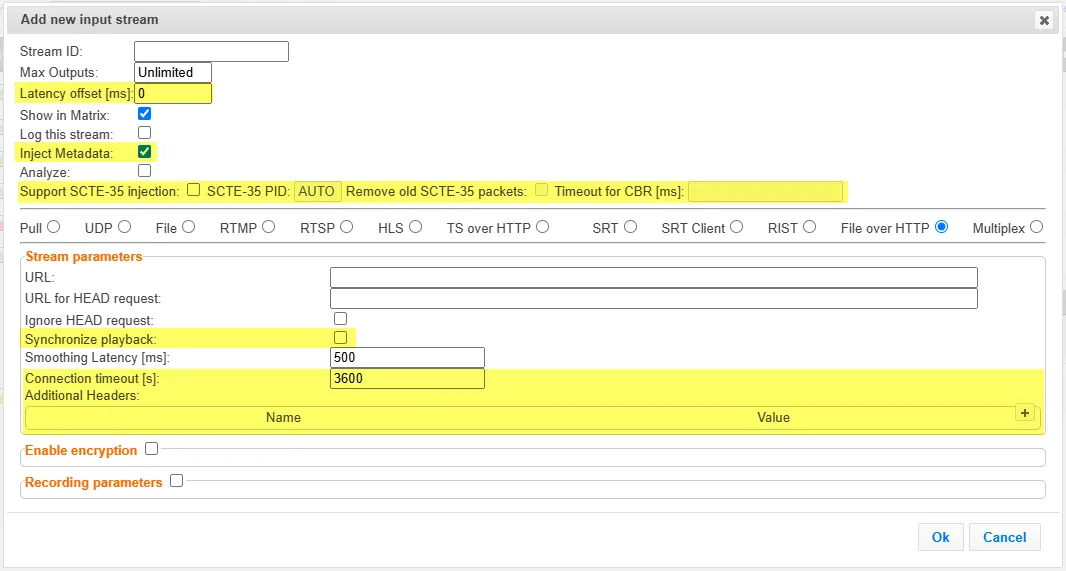Select the Pull input type
1066x571 pixels.
[x=54, y=226]
